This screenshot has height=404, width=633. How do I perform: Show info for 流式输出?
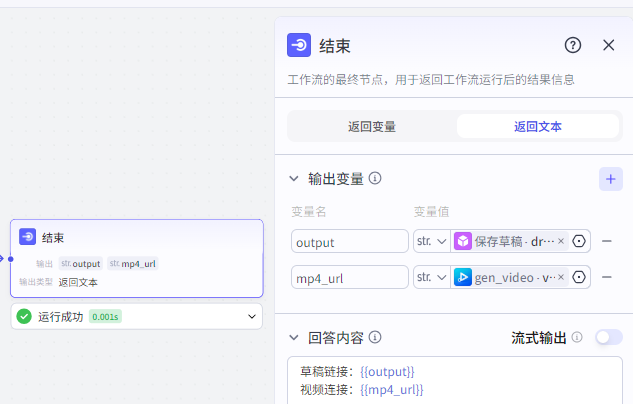point(577,337)
